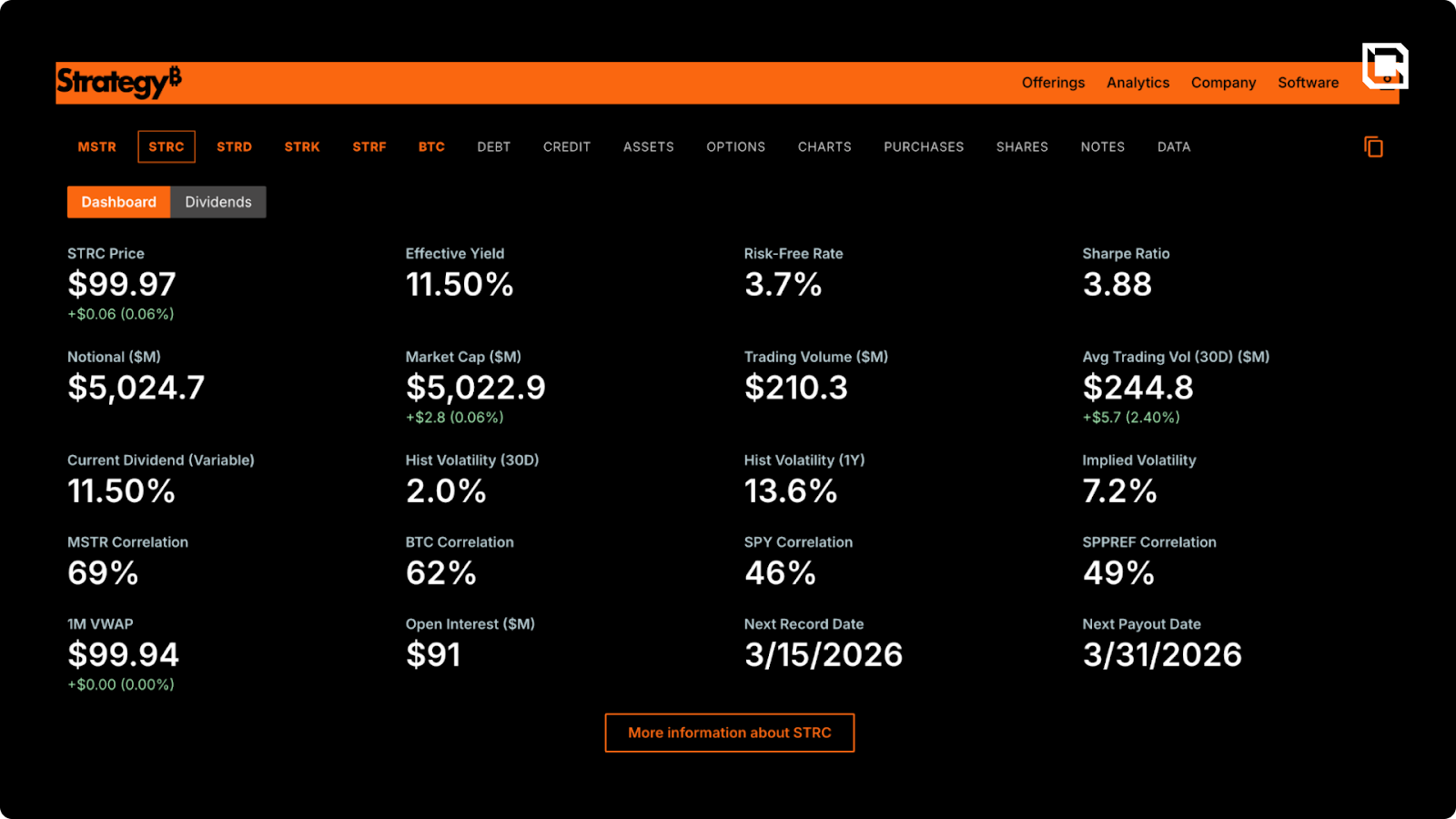
Task: Click the BTC Correlation value 62%
Action: pyautogui.click(x=441, y=573)
